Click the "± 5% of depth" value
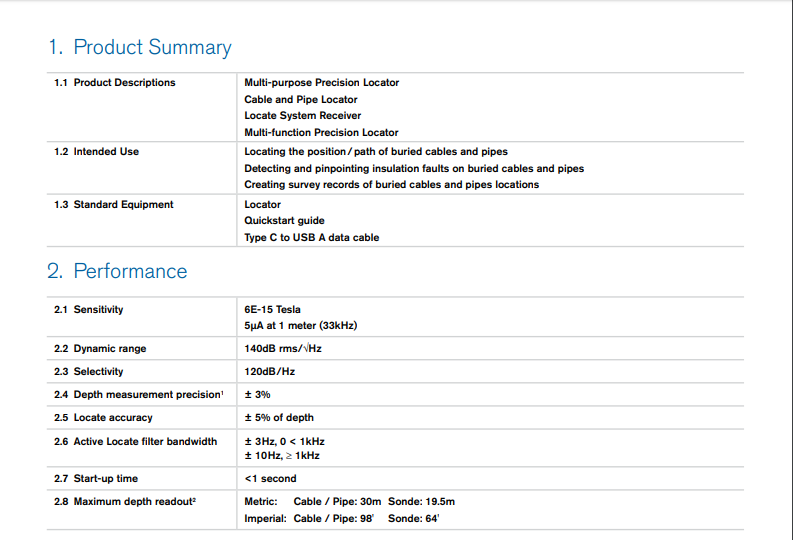 pyautogui.click(x=278, y=418)
